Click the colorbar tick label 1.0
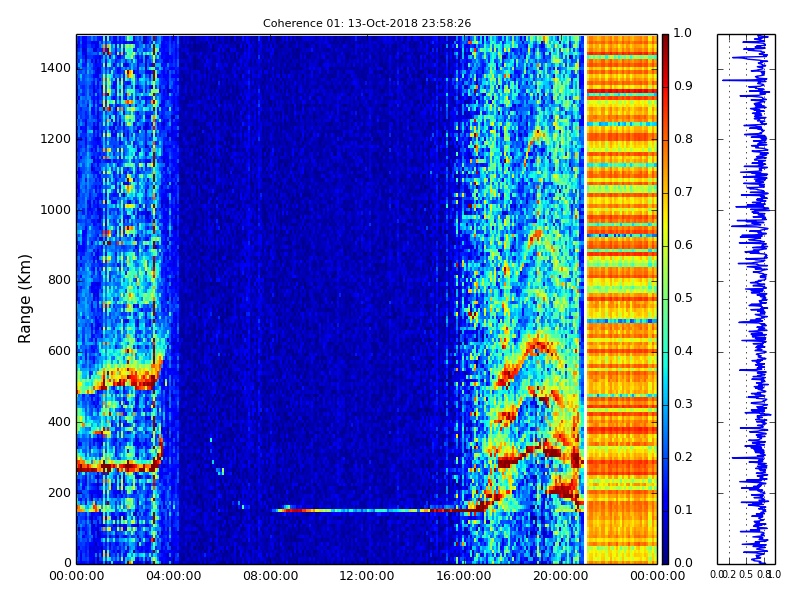The image size is (800, 600). (683, 33)
